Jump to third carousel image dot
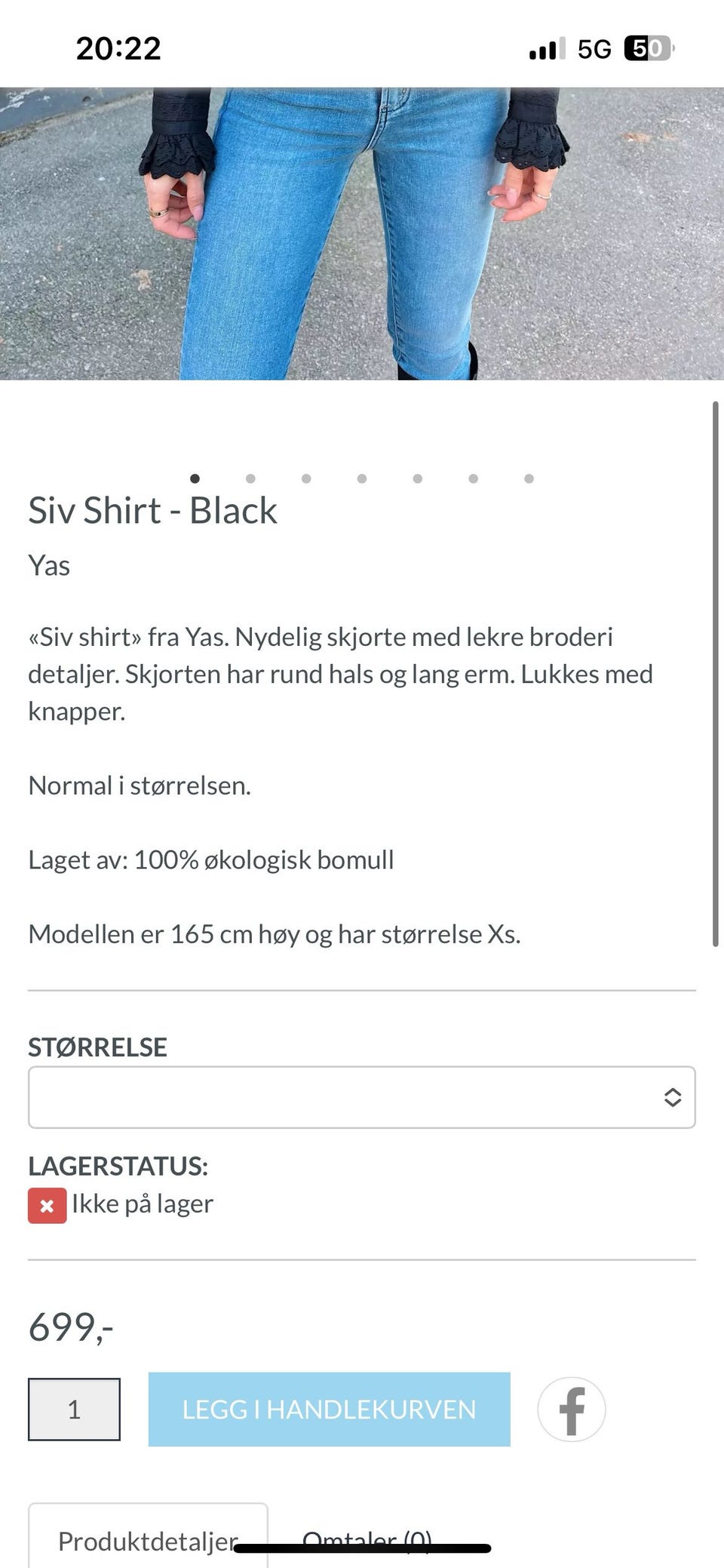This screenshot has height=1568, width=724. 306,478
